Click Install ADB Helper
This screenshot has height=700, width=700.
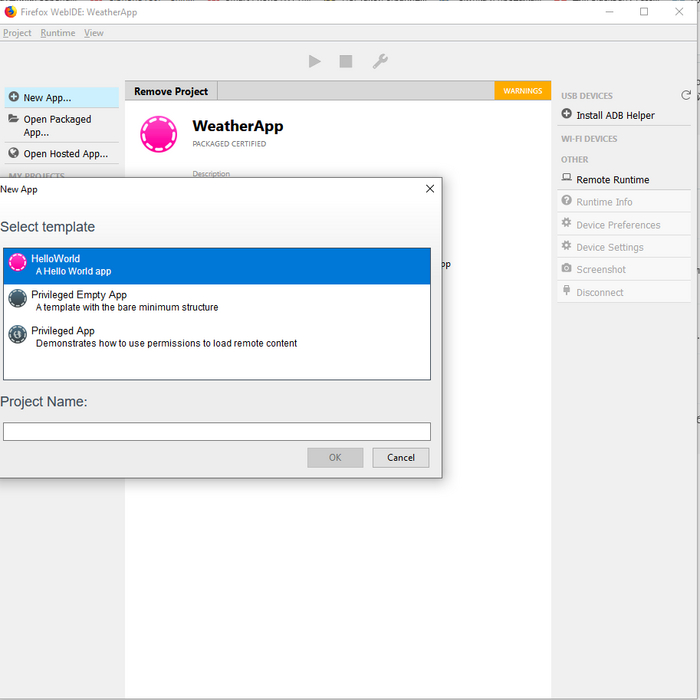click(624, 115)
